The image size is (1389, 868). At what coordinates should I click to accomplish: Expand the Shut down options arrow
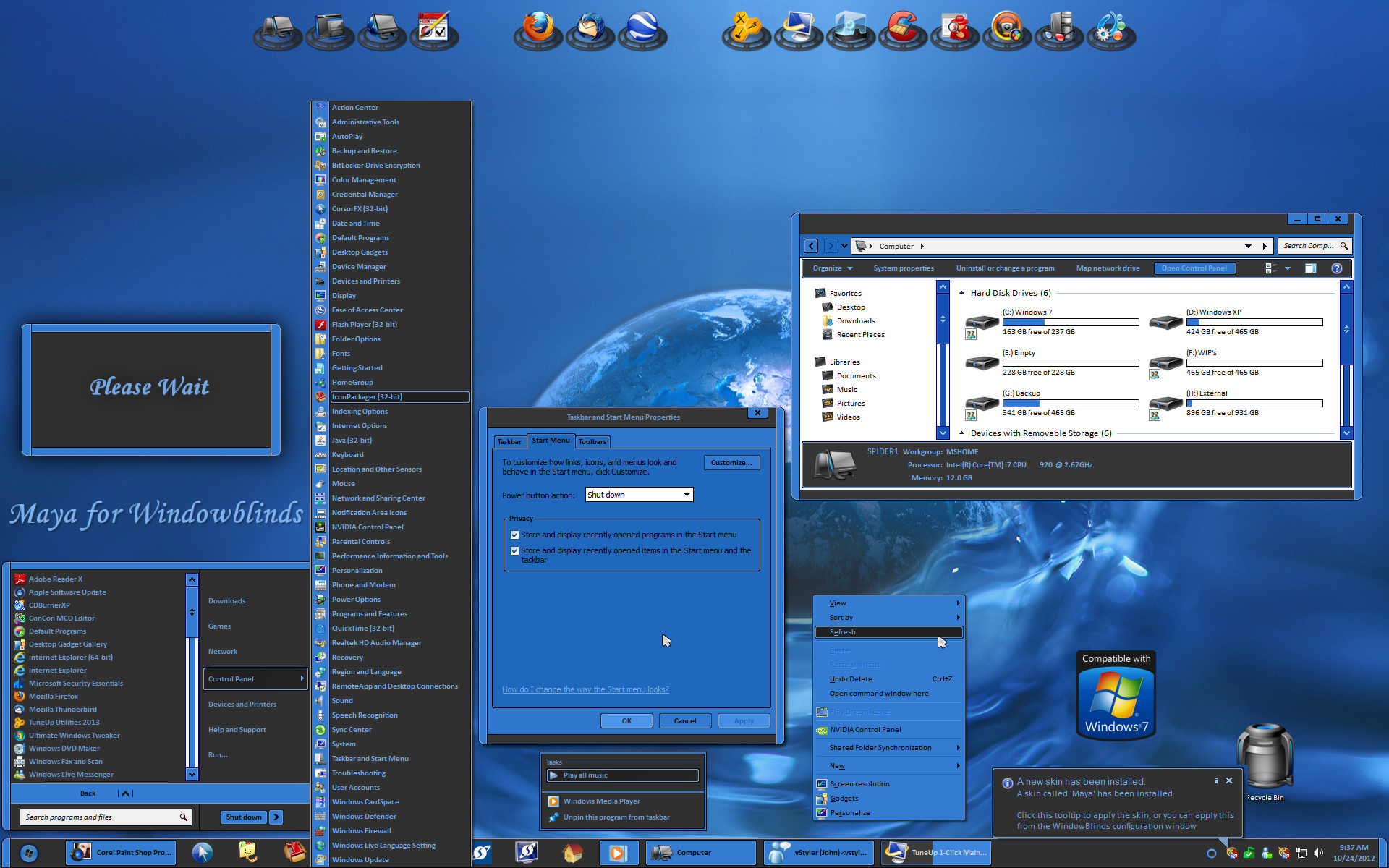tap(276, 817)
